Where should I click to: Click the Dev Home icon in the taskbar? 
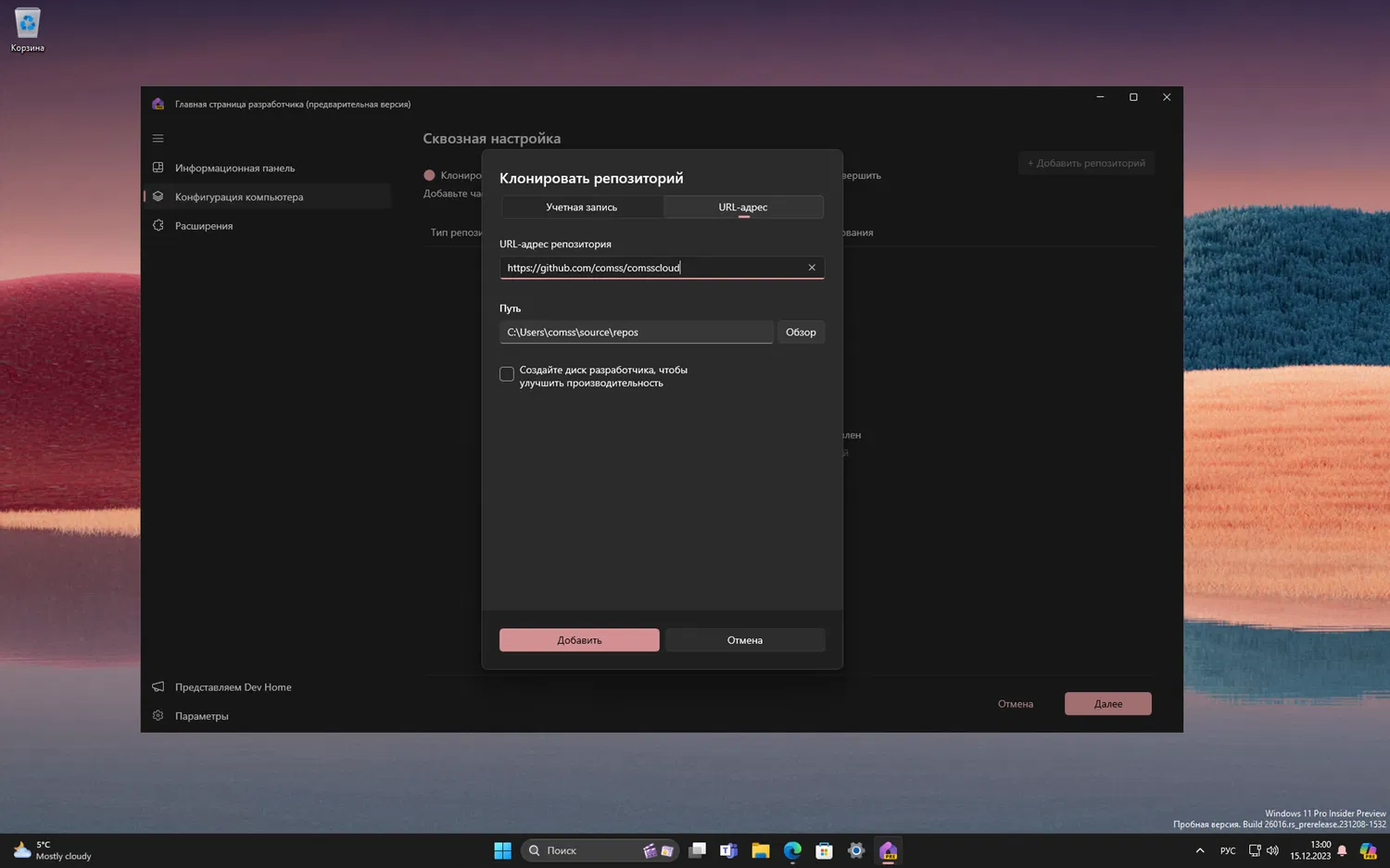pos(888,850)
